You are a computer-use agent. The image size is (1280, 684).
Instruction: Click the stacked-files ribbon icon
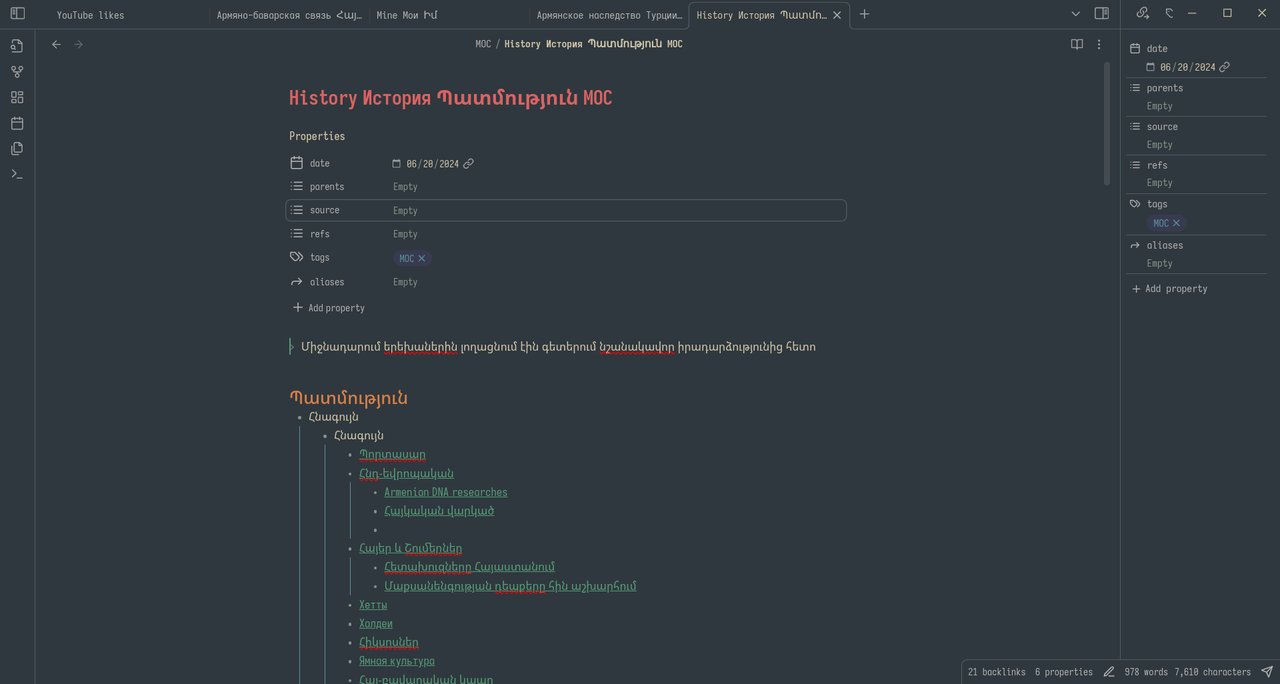tap(17, 148)
